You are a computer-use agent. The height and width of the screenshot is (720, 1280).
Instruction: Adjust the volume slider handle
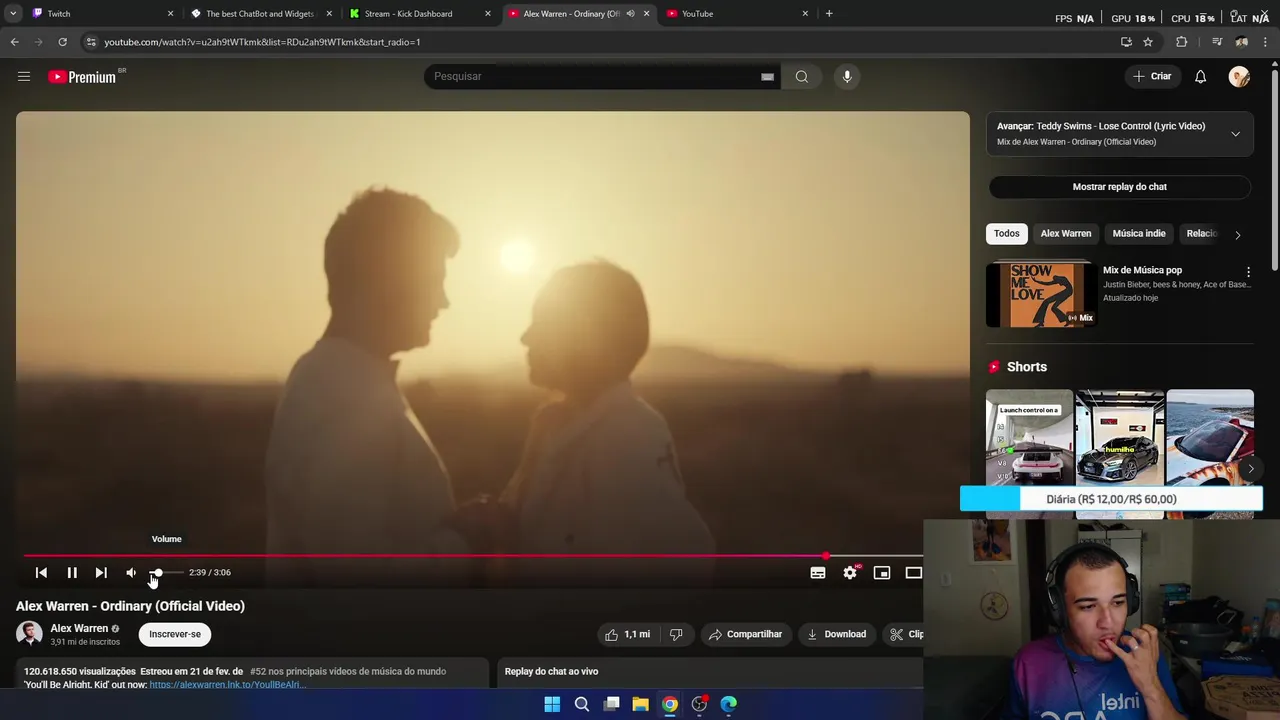pyautogui.click(x=157, y=572)
